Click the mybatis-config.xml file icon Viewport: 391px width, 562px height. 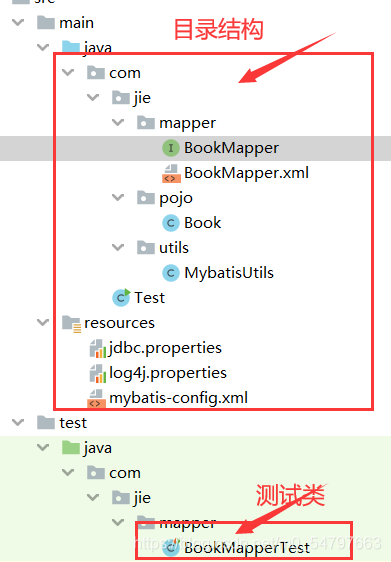(x=96, y=398)
